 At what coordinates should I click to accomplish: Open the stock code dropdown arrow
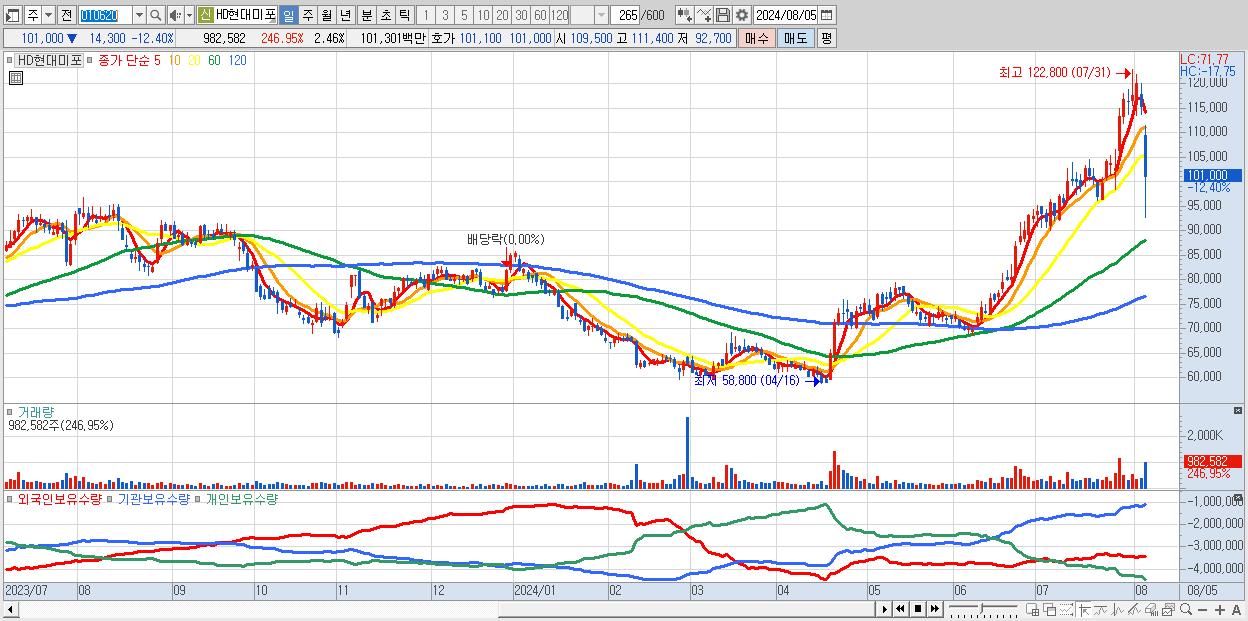[139, 15]
